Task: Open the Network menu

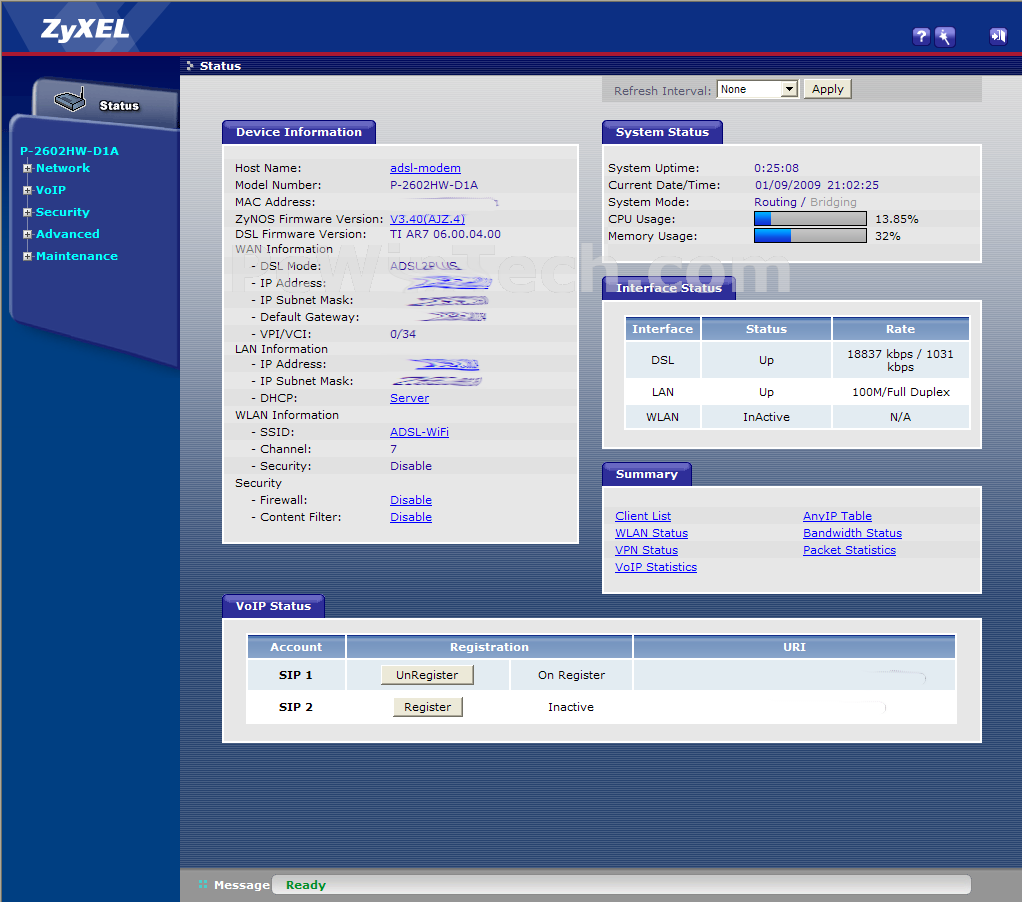Action: pyautogui.click(x=63, y=168)
